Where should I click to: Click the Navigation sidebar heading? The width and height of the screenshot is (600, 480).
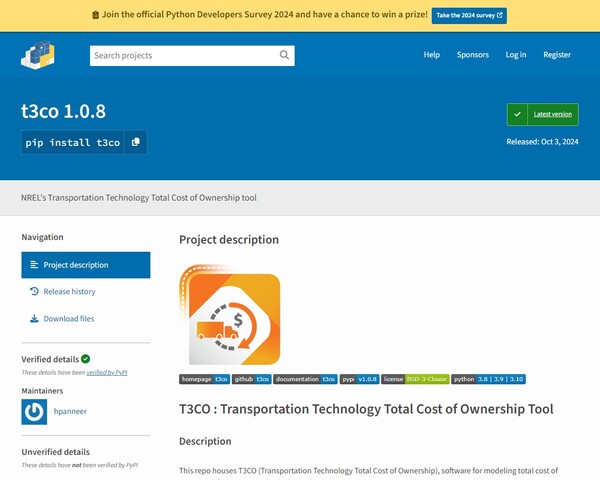42,237
